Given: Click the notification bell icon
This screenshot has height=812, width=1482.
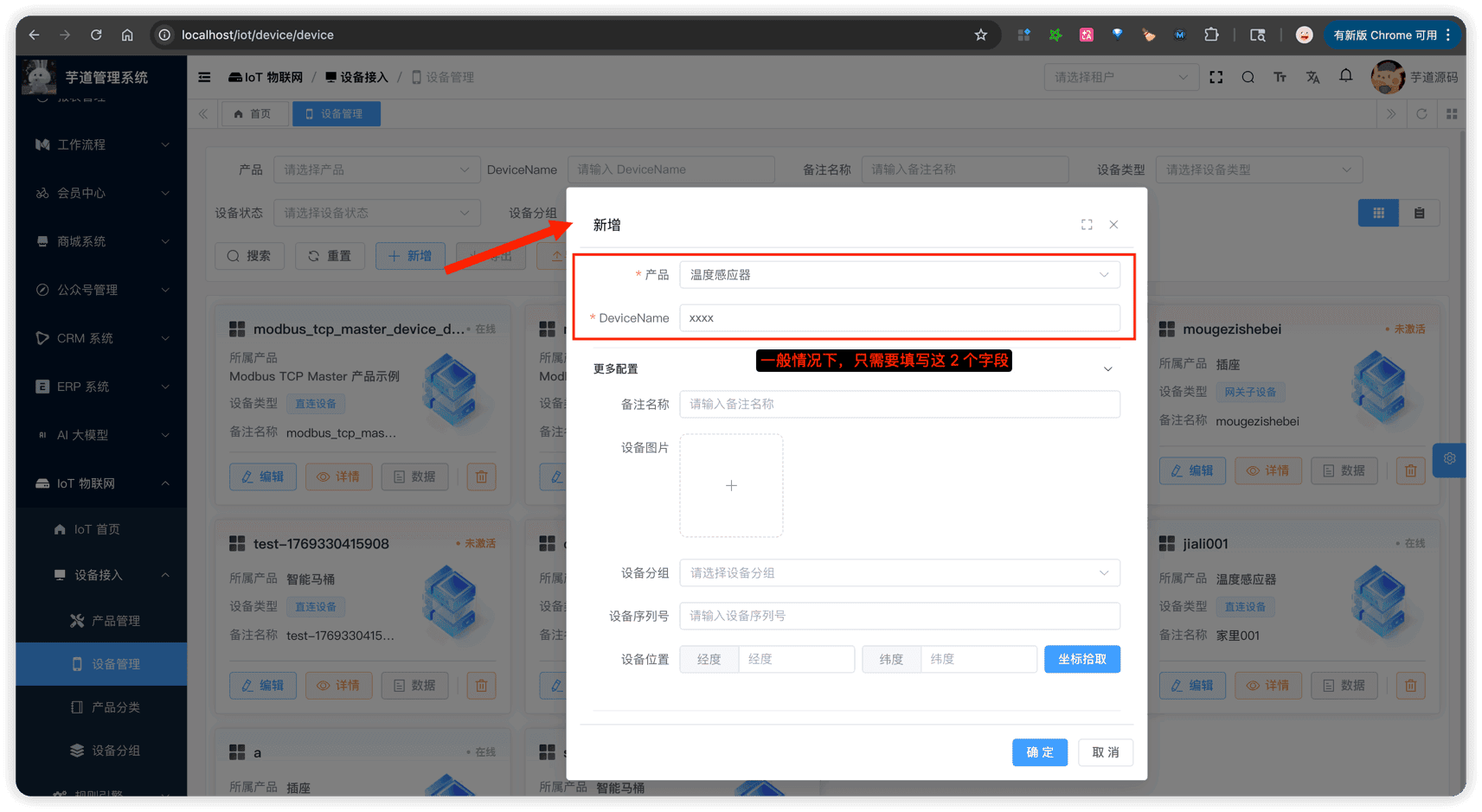Looking at the screenshot, I should click(1345, 77).
